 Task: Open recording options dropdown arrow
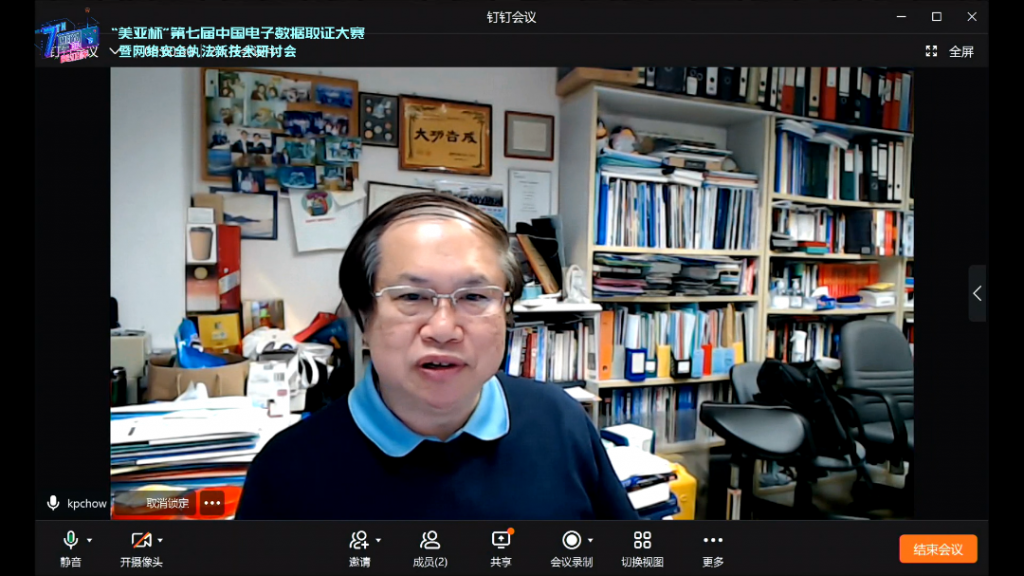(590, 541)
